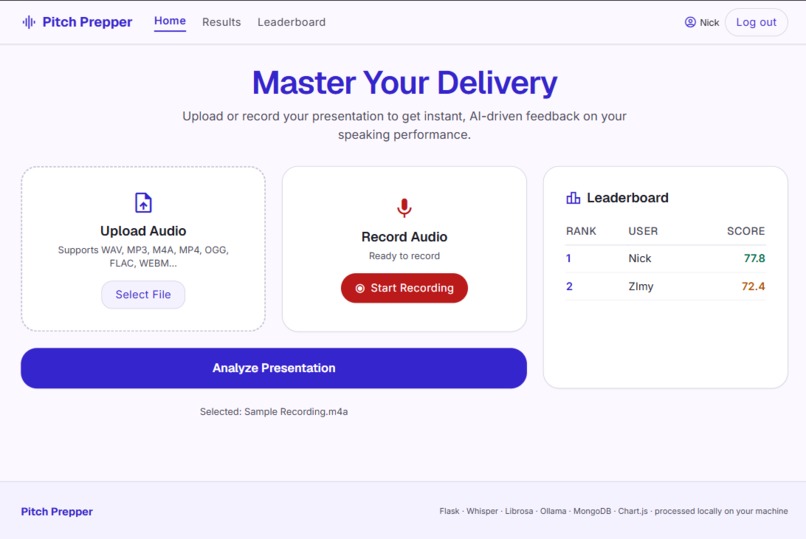Viewport: 806px width, 539px height.
Task: Click Analyze Presentation button
Action: 273,368
